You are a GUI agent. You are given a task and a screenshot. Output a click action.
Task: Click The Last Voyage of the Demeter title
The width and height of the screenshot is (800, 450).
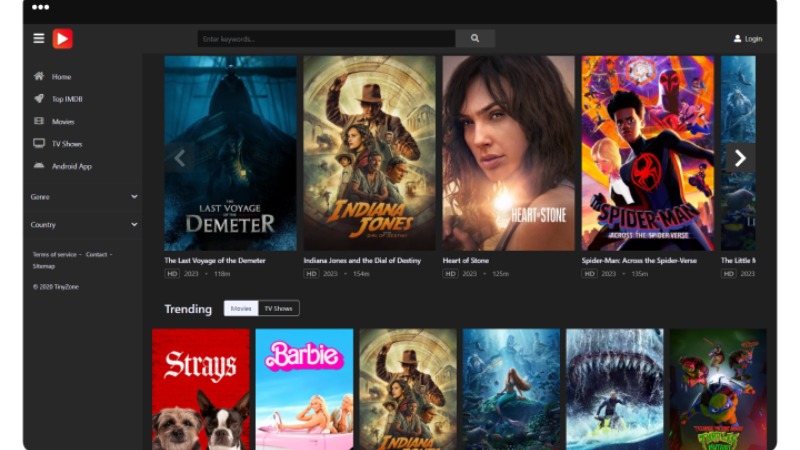point(215,260)
